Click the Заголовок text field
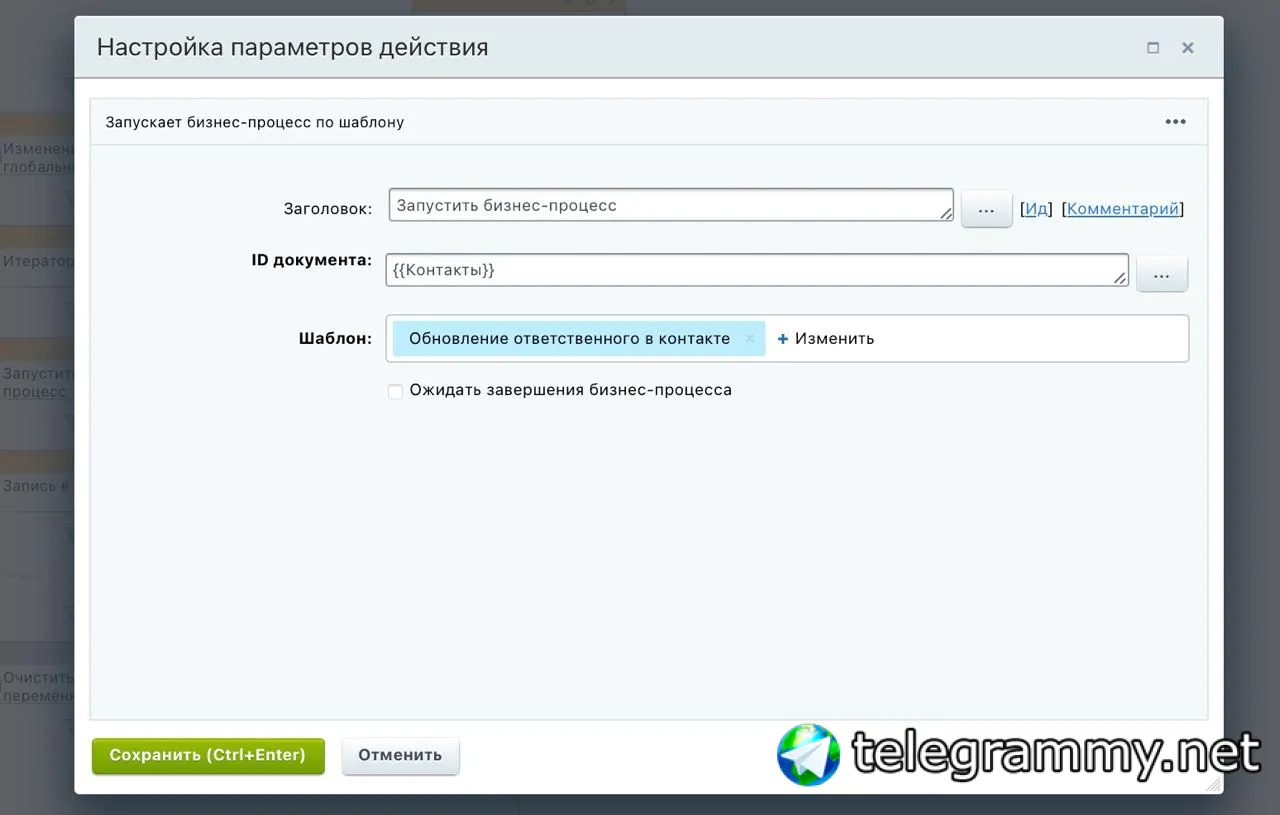Screen dimensions: 1280x815 (670, 205)
